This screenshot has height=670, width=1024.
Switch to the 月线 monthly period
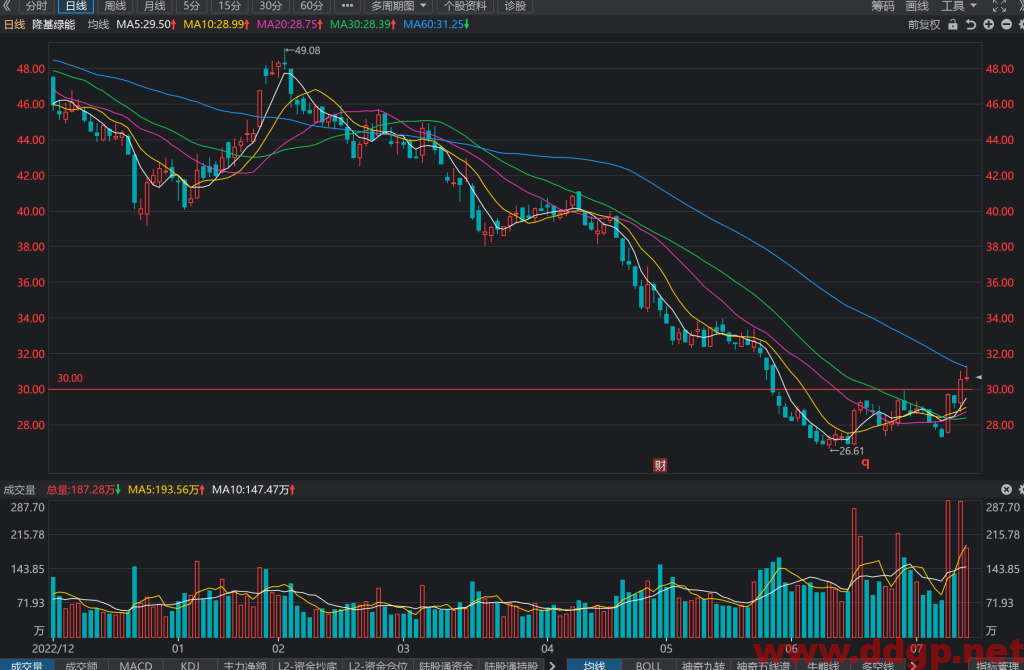tap(154, 6)
